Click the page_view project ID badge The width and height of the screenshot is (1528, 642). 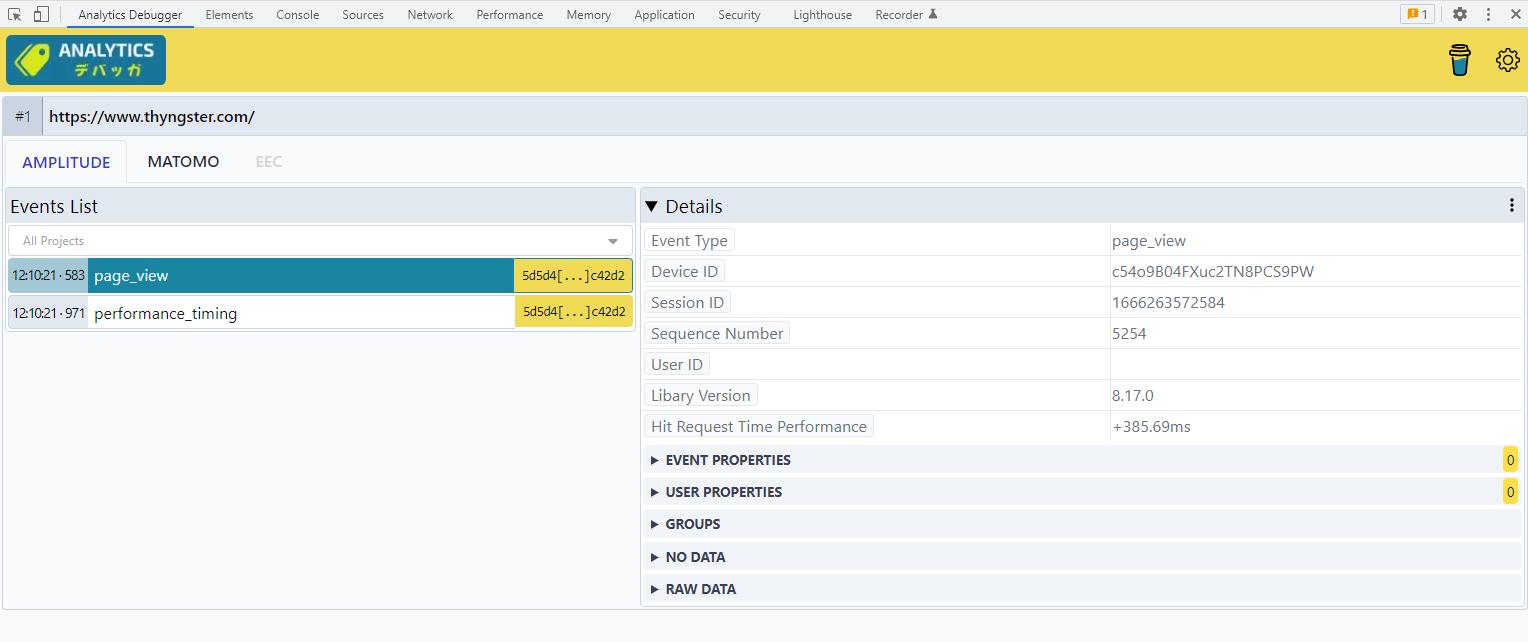coord(573,276)
